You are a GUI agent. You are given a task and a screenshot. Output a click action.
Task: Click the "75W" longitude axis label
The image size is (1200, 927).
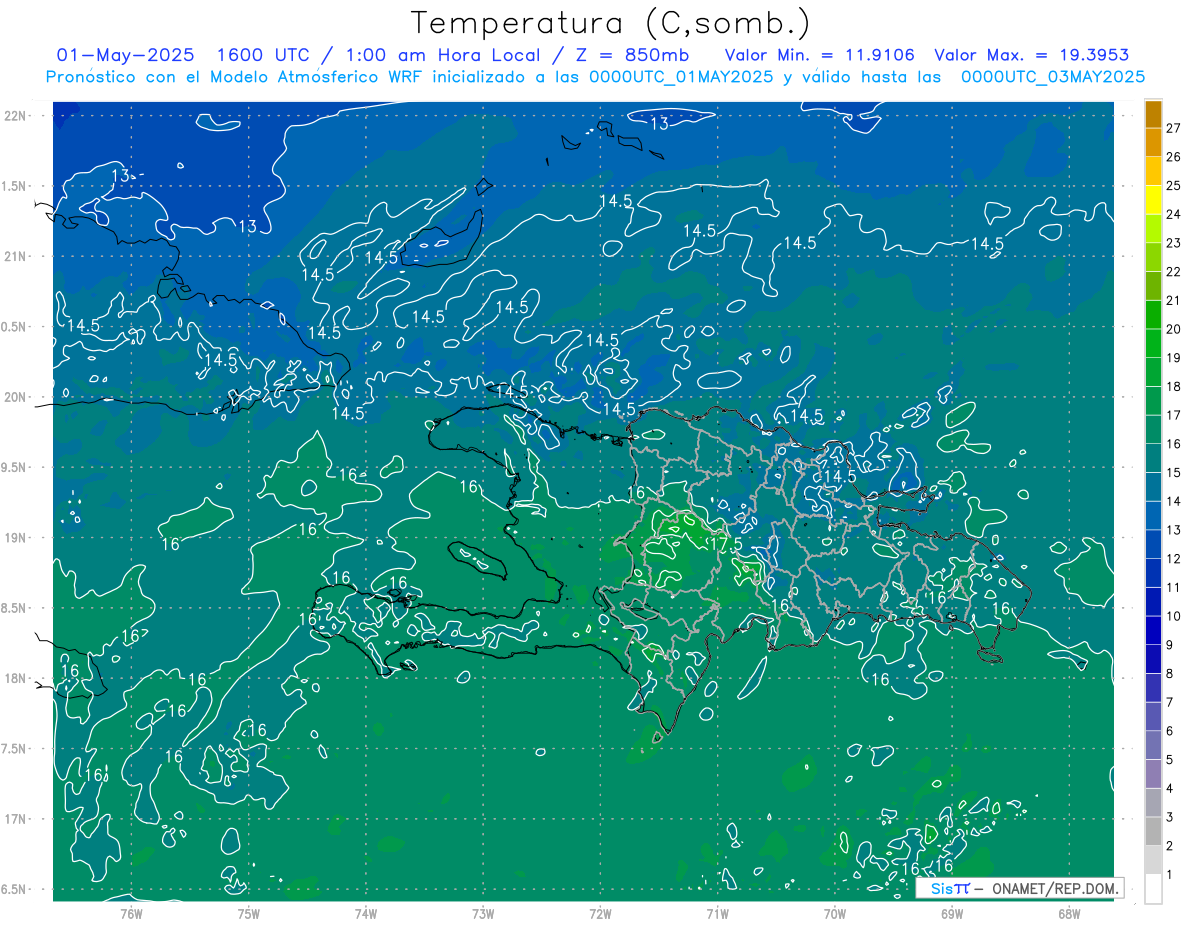[x=249, y=914]
